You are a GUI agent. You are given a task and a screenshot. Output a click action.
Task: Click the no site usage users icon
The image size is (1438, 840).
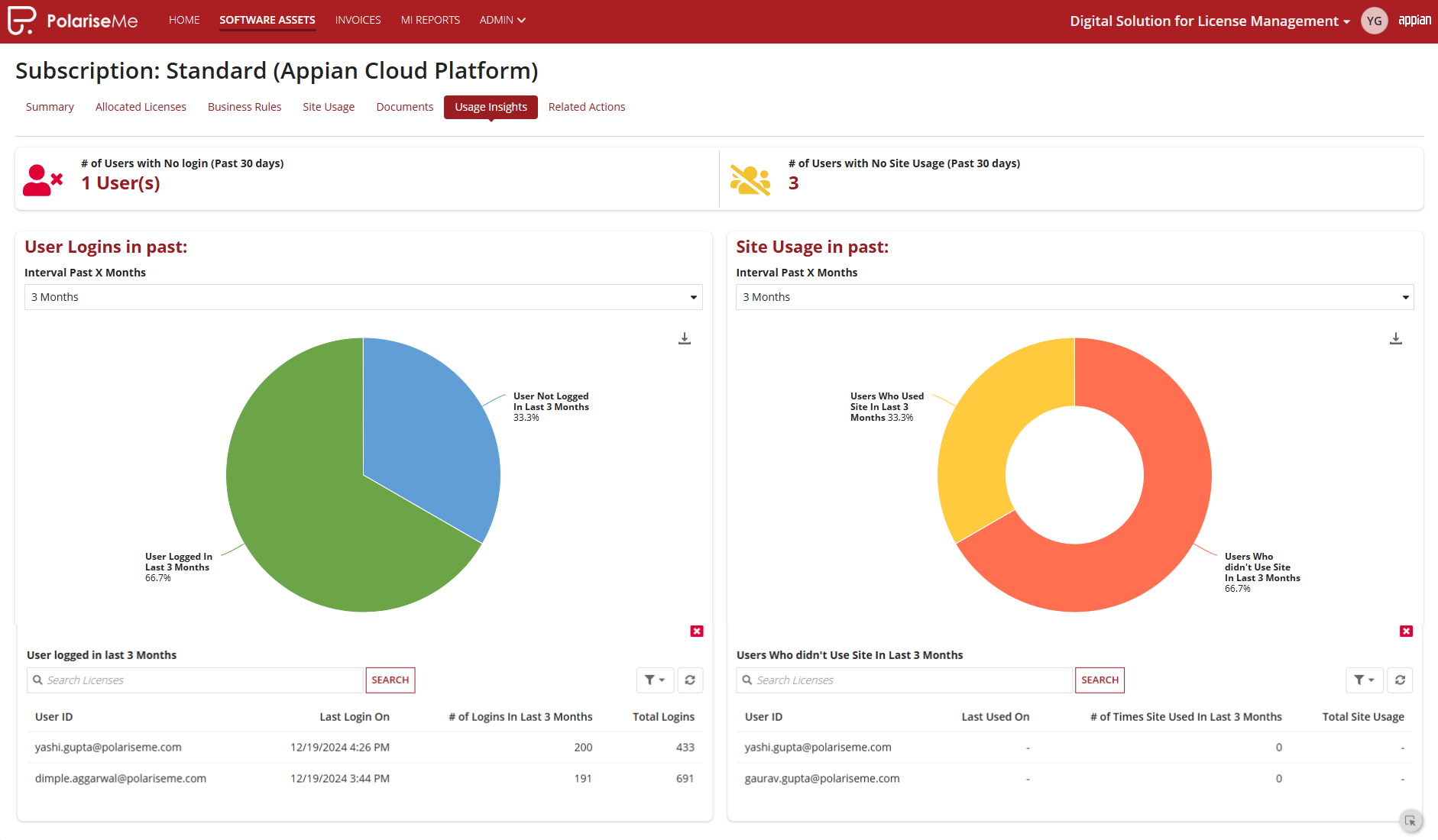point(750,180)
